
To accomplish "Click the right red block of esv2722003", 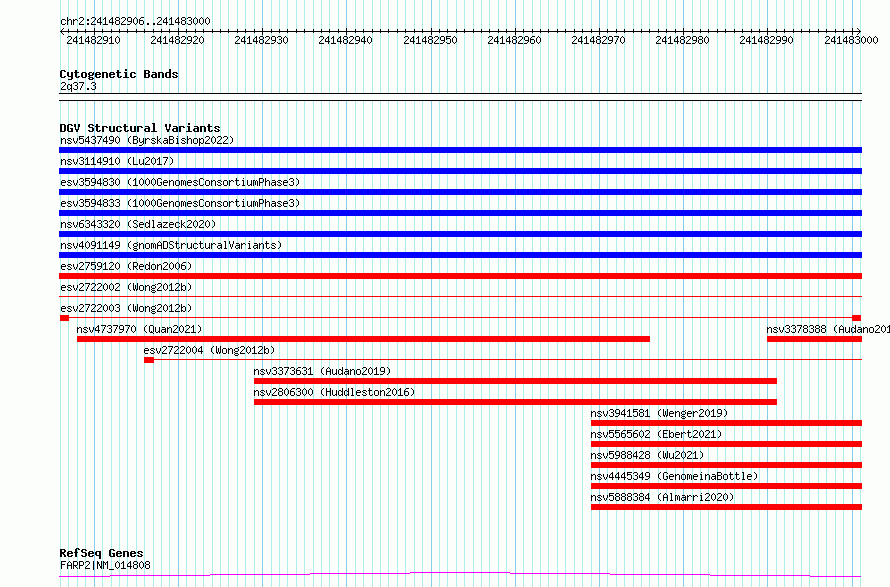I will click(x=857, y=318).
